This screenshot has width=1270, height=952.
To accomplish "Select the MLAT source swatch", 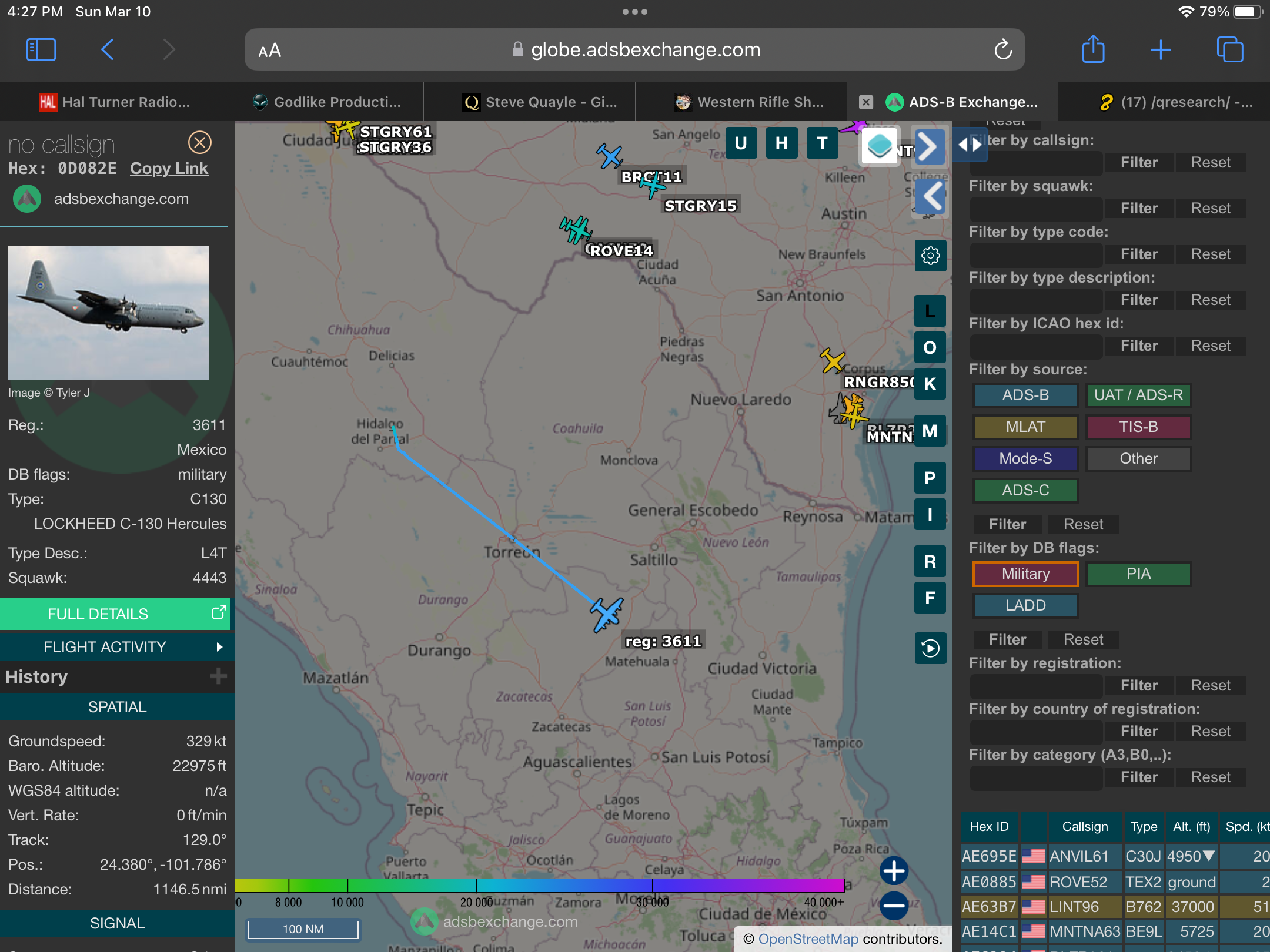I will 1025,427.
